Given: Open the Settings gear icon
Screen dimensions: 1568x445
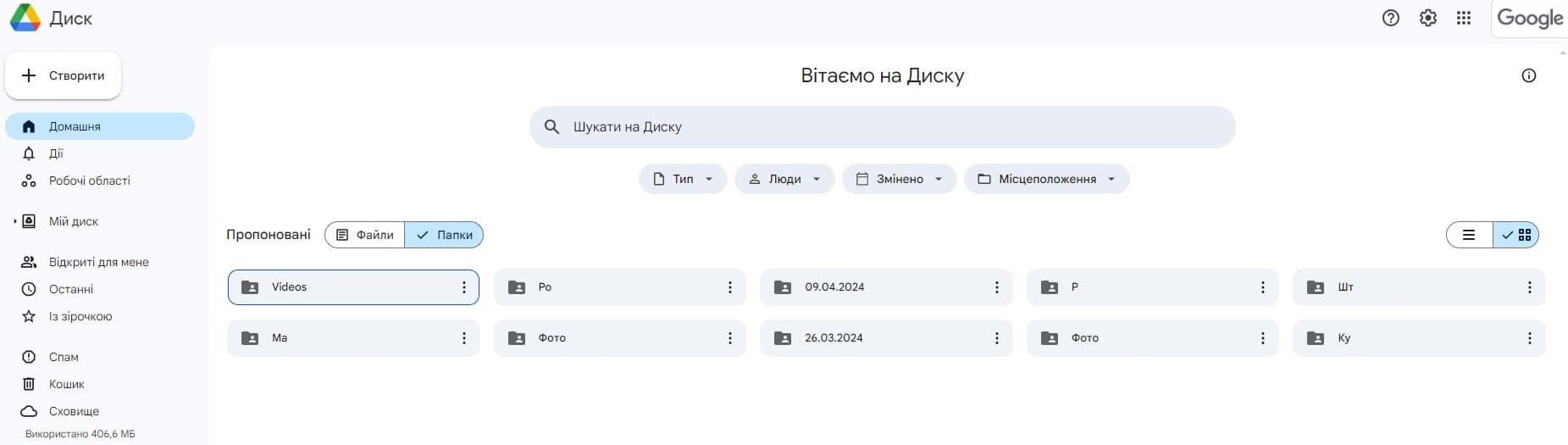Looking at the screenshot, I should pos(1427,18).
